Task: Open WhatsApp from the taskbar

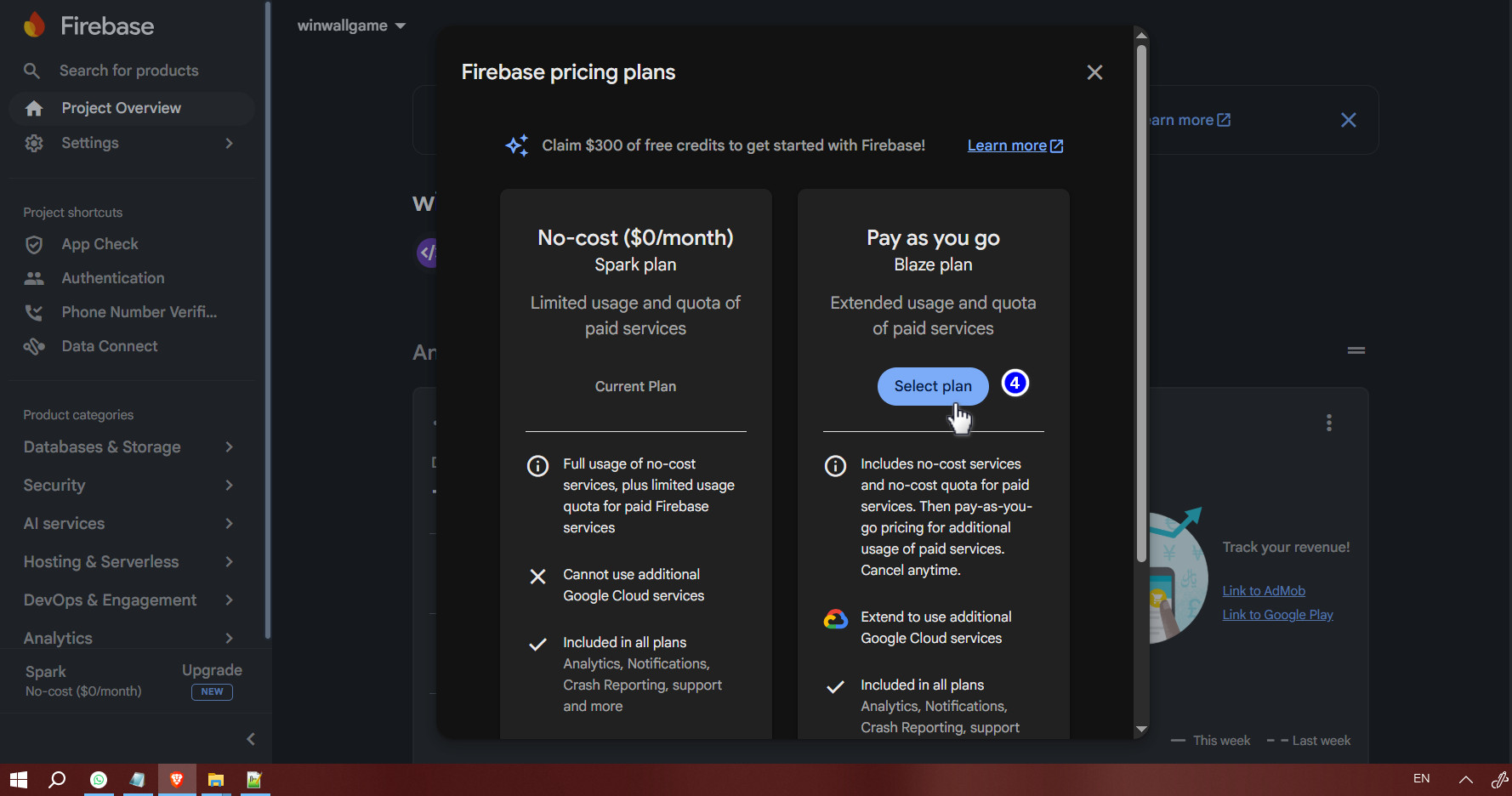Action: (99, 779)
